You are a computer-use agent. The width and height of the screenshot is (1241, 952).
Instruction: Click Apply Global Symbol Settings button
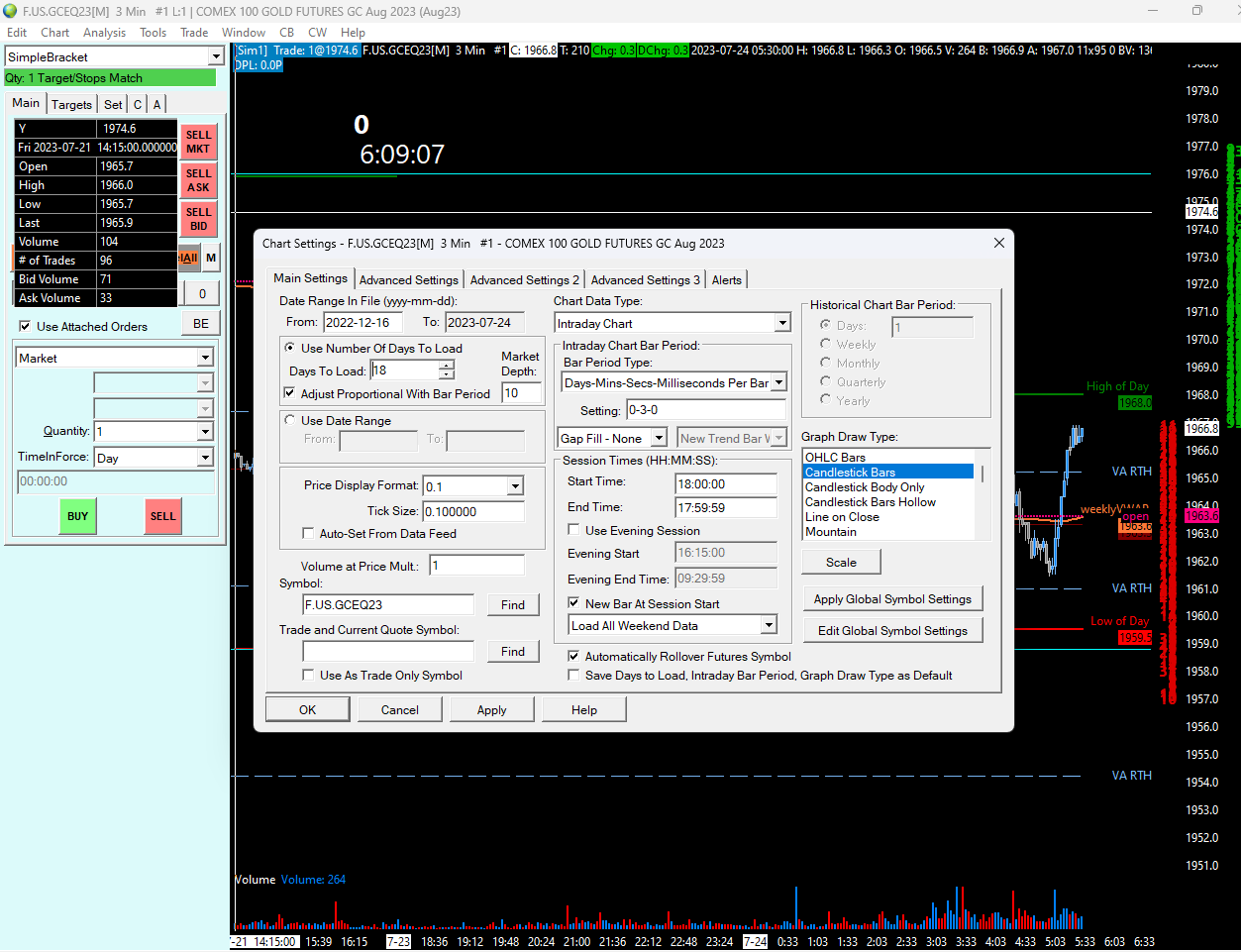[x=892, y=598]
